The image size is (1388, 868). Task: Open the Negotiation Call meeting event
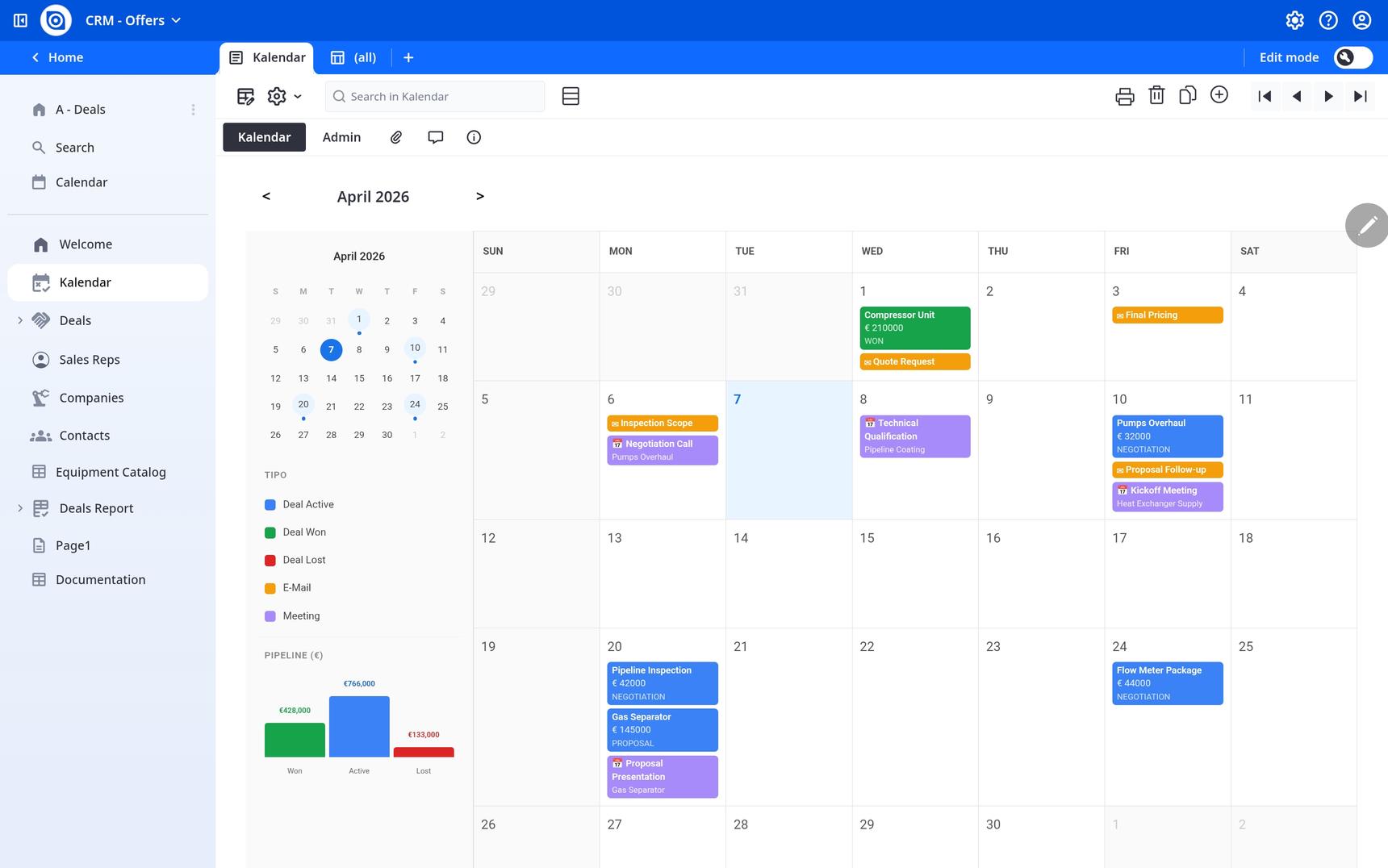tap(663, 450)
